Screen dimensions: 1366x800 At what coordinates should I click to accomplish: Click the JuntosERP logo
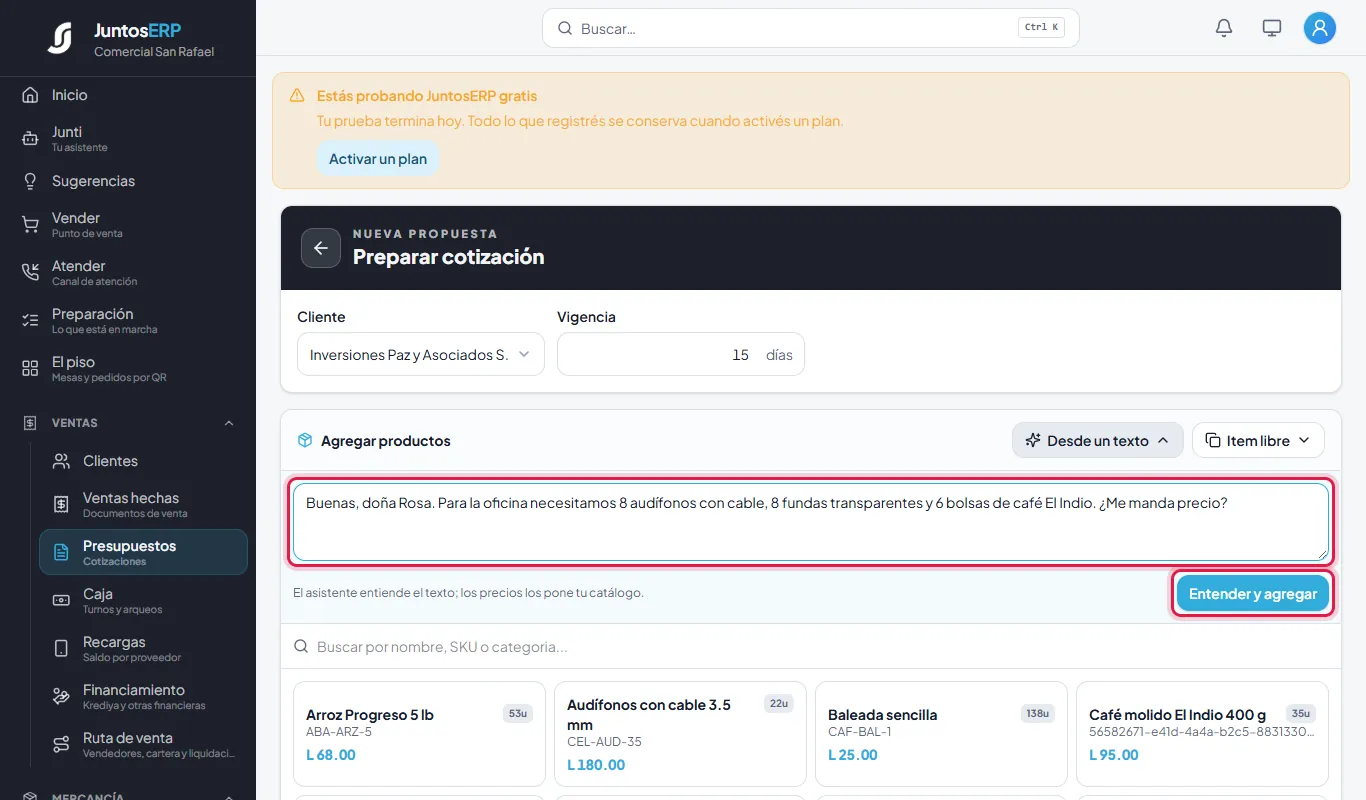point(60,38)
